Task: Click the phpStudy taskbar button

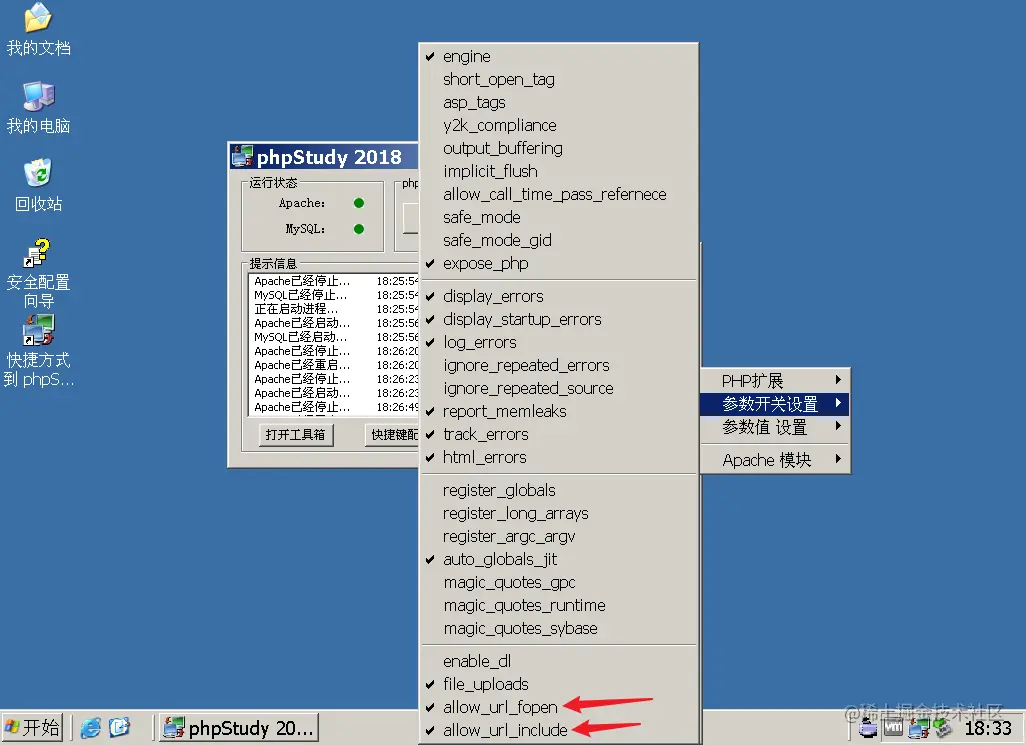Action: 239,727
